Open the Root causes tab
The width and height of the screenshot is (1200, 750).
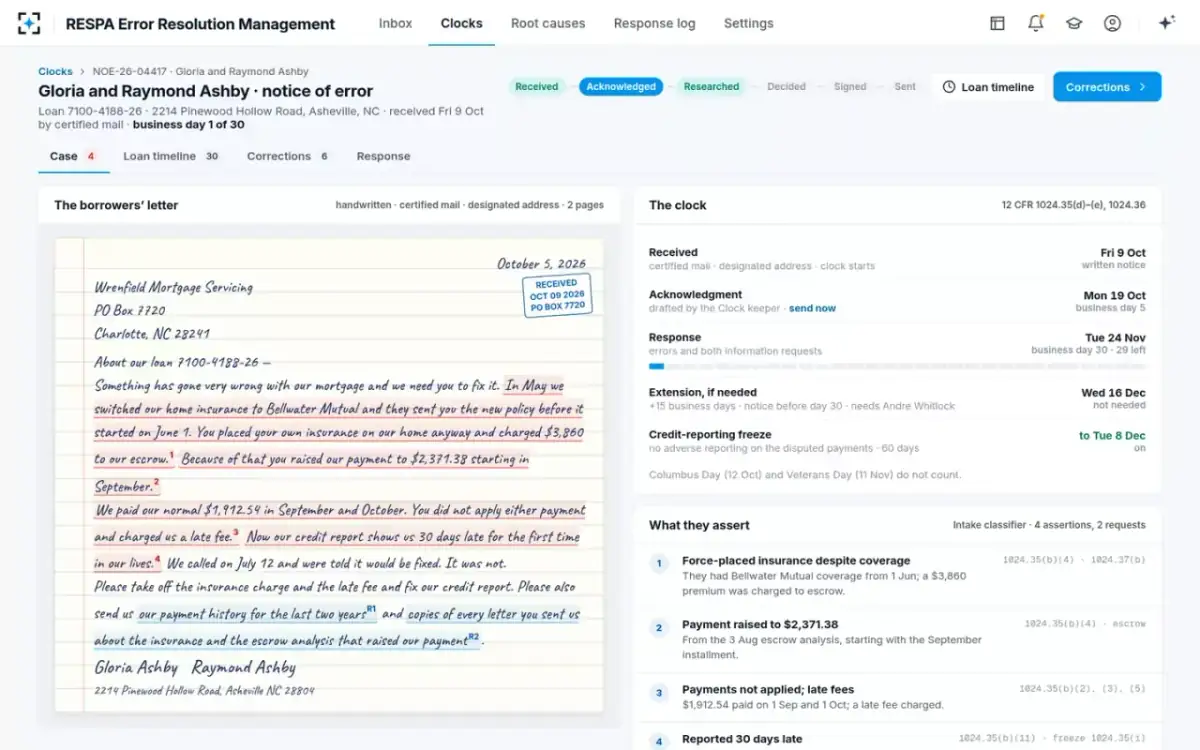548,23
